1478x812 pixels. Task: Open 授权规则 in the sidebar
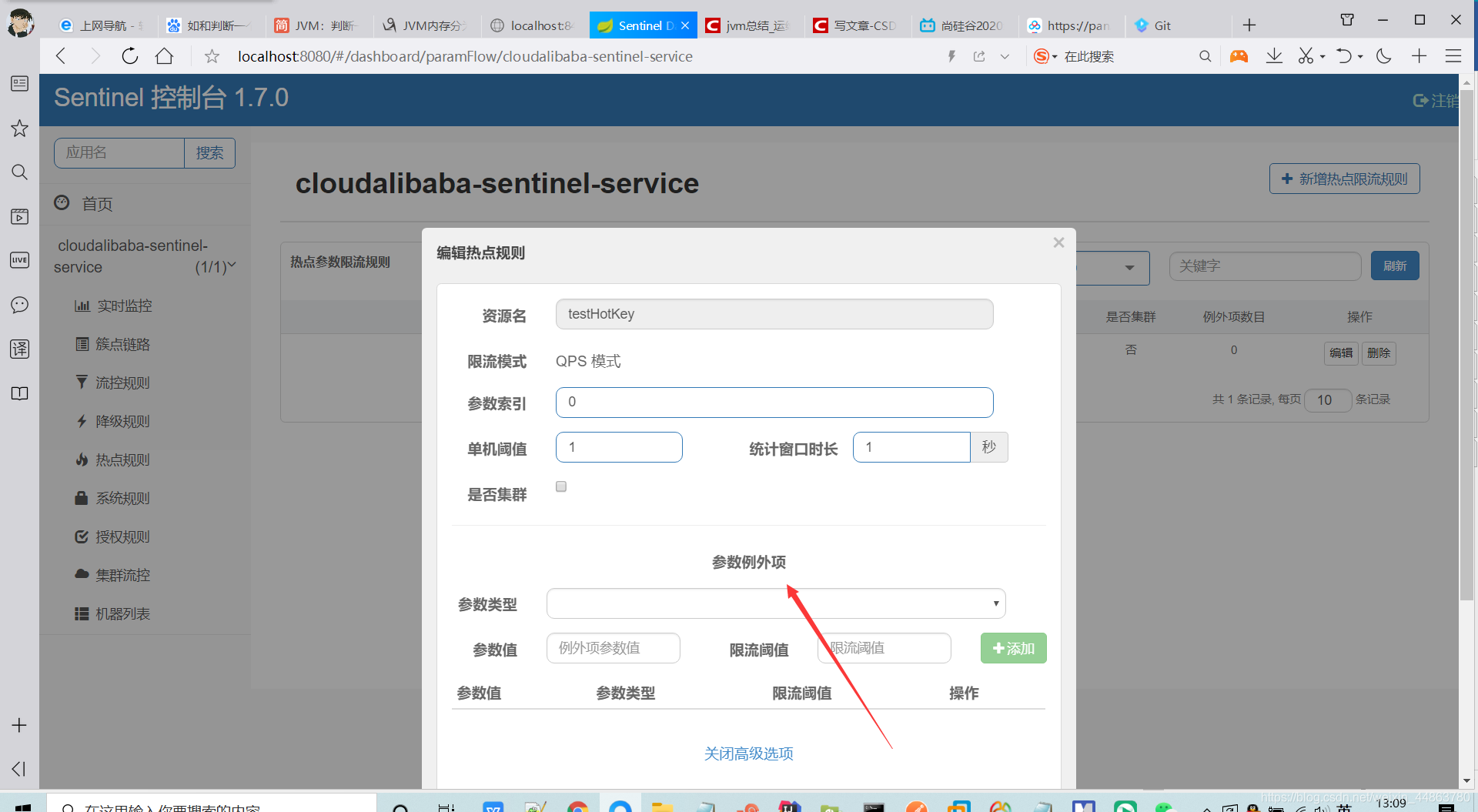(113, 536)
